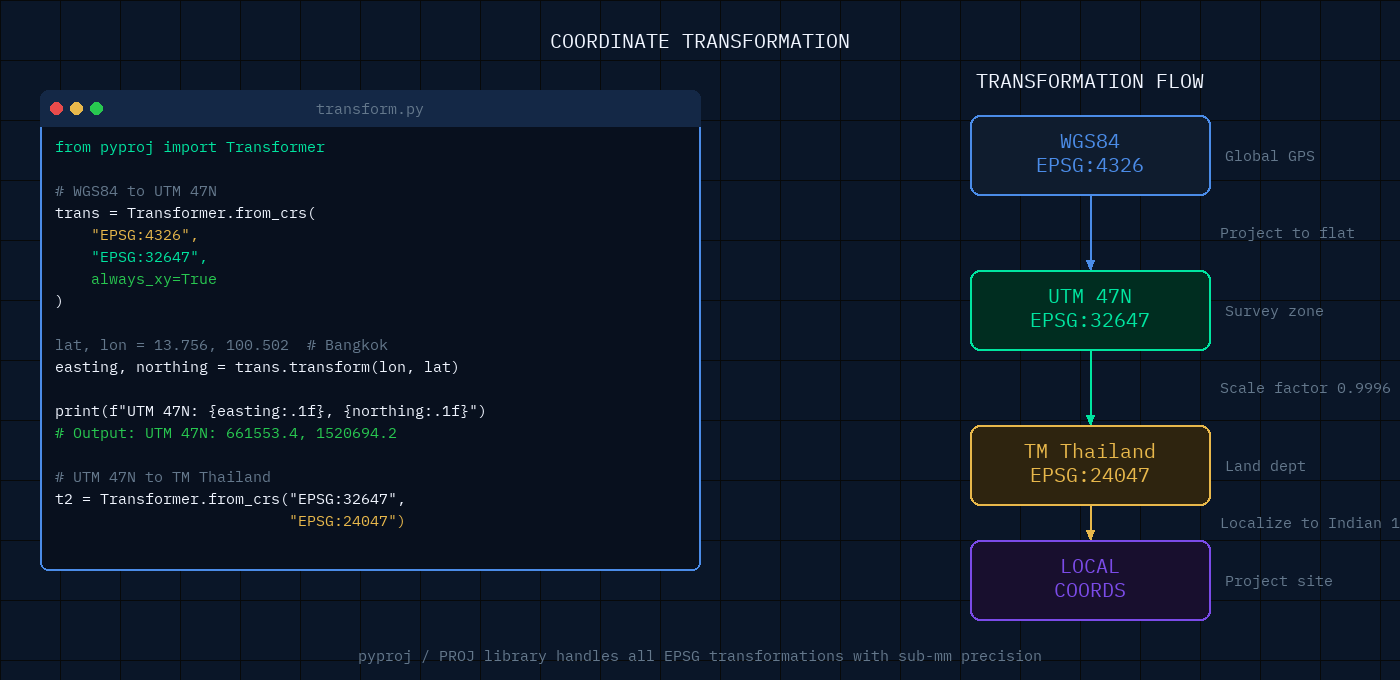This screenshot has height=680, width=1400.
Task: Click the LOCAL COORDS flow box
Action: point(1090,580)
